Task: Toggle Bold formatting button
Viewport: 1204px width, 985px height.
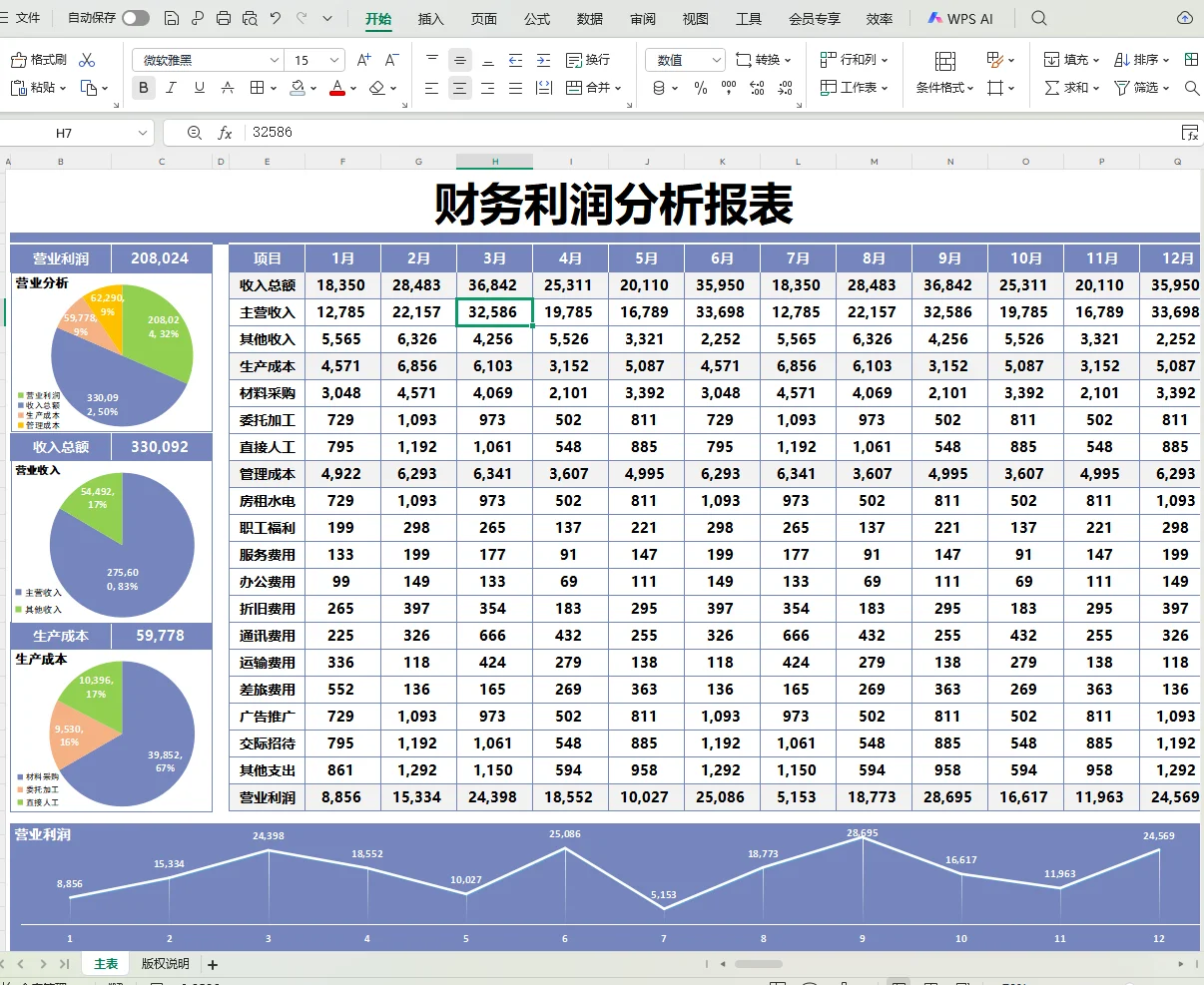Action: [144, 88]
